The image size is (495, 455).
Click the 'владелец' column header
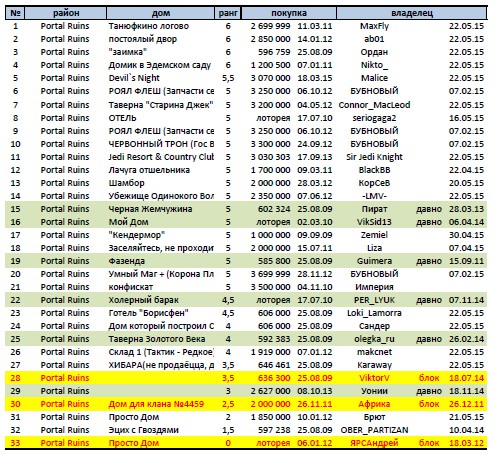click(412, 13)
